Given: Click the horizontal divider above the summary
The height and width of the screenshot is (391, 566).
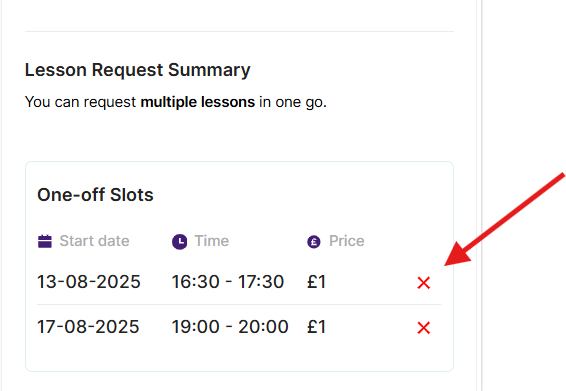Looking at the screenshot, I should pos(239,31).
